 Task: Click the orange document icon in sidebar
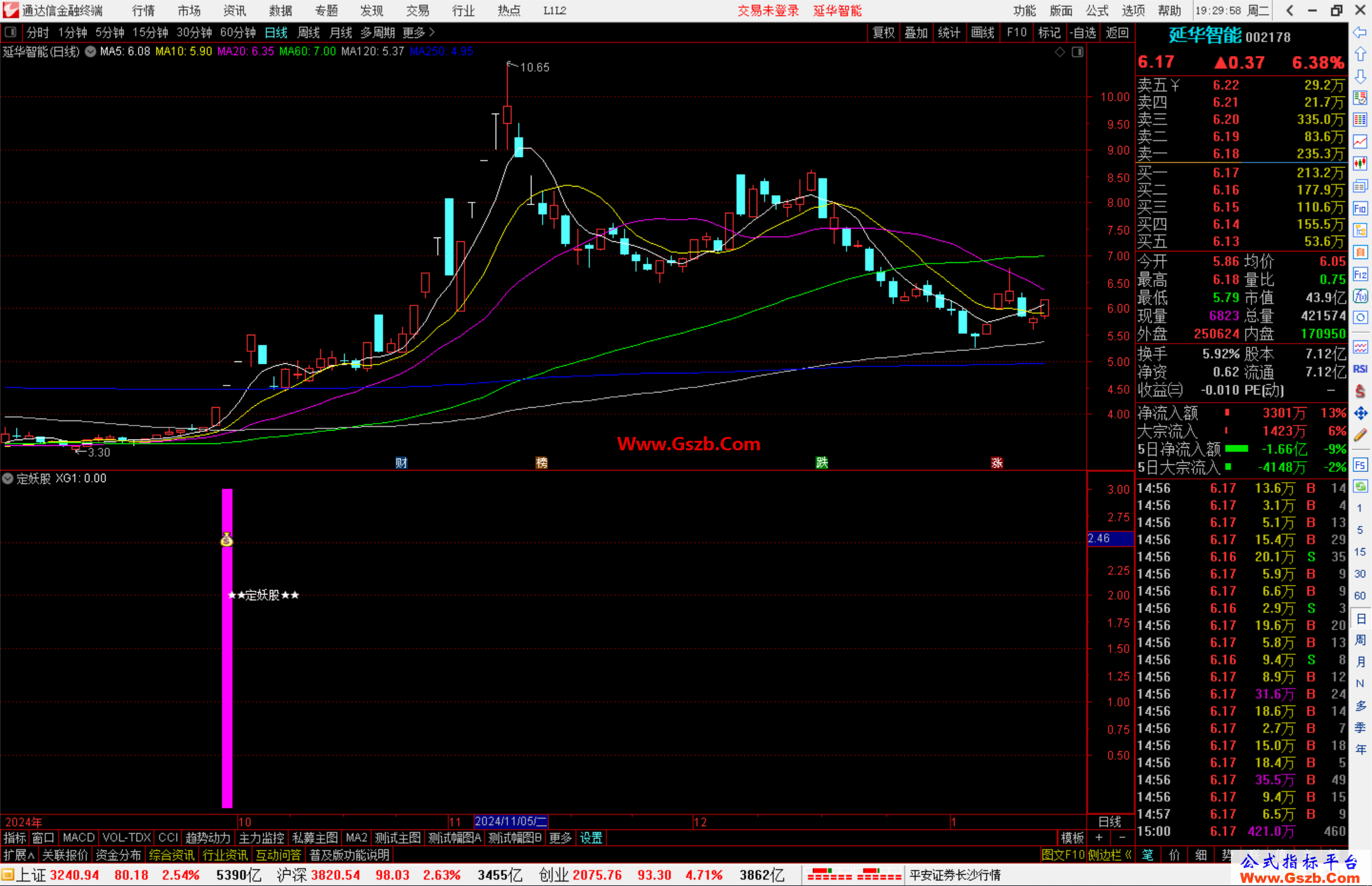(x=1360, y=252)
